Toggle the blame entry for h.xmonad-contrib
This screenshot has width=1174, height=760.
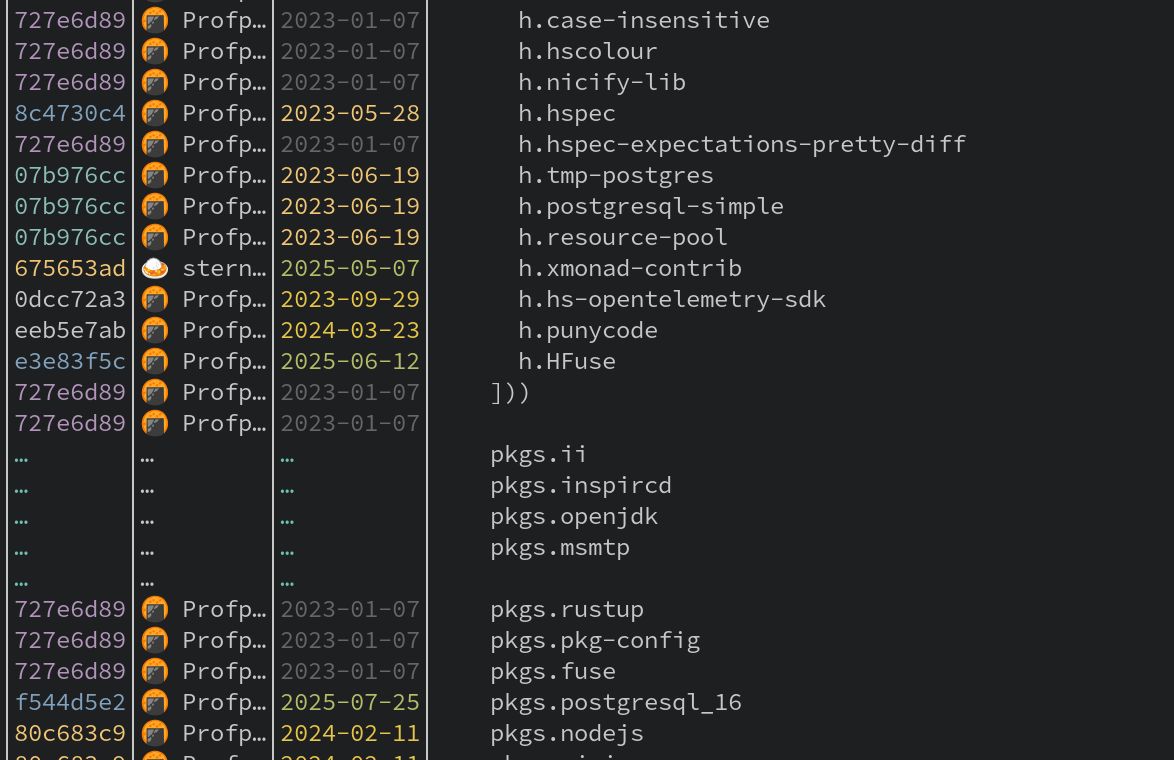tap(70, 268)
